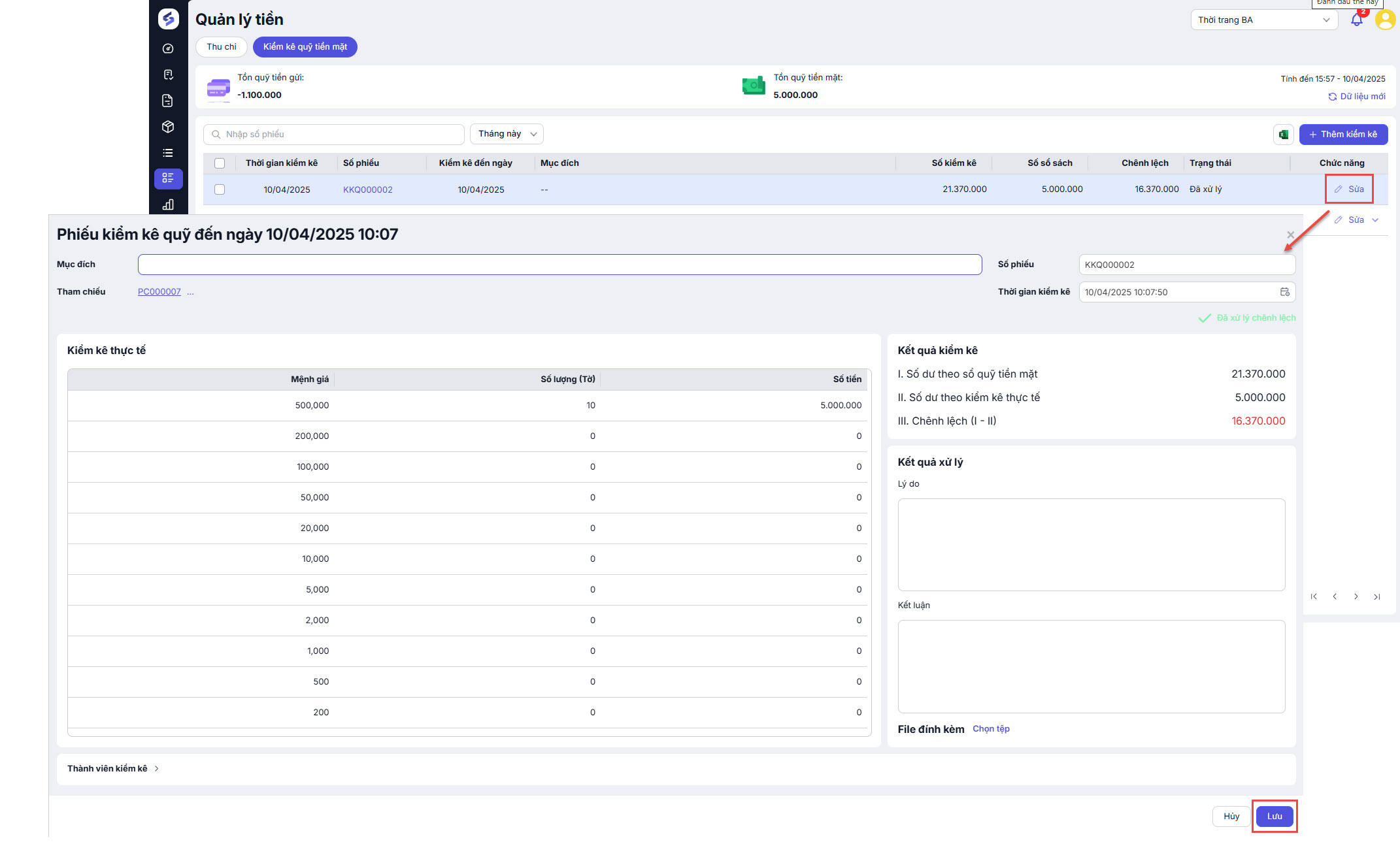Screen dimensions: 1400x859
Task: Open the Thời trang BA branch dropdown
Action: [x=1263, y=20]
